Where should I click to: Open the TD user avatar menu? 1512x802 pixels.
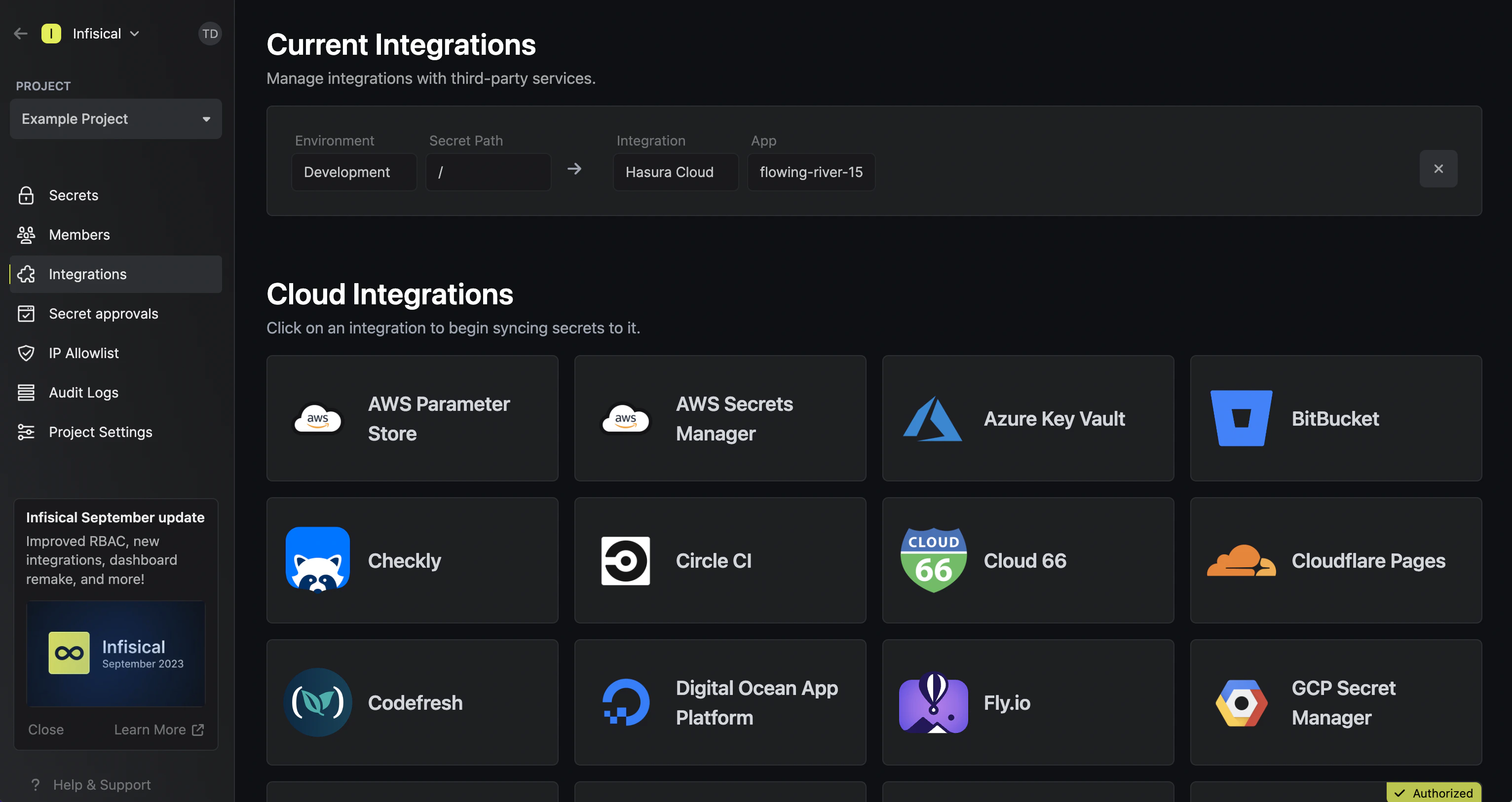point(210,34)
